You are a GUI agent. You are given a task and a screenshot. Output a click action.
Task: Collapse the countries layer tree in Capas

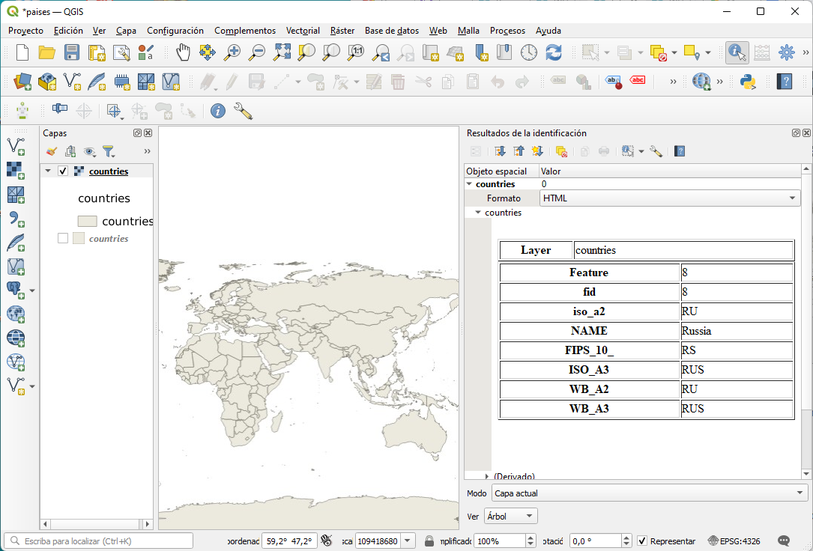click(48, 171)
